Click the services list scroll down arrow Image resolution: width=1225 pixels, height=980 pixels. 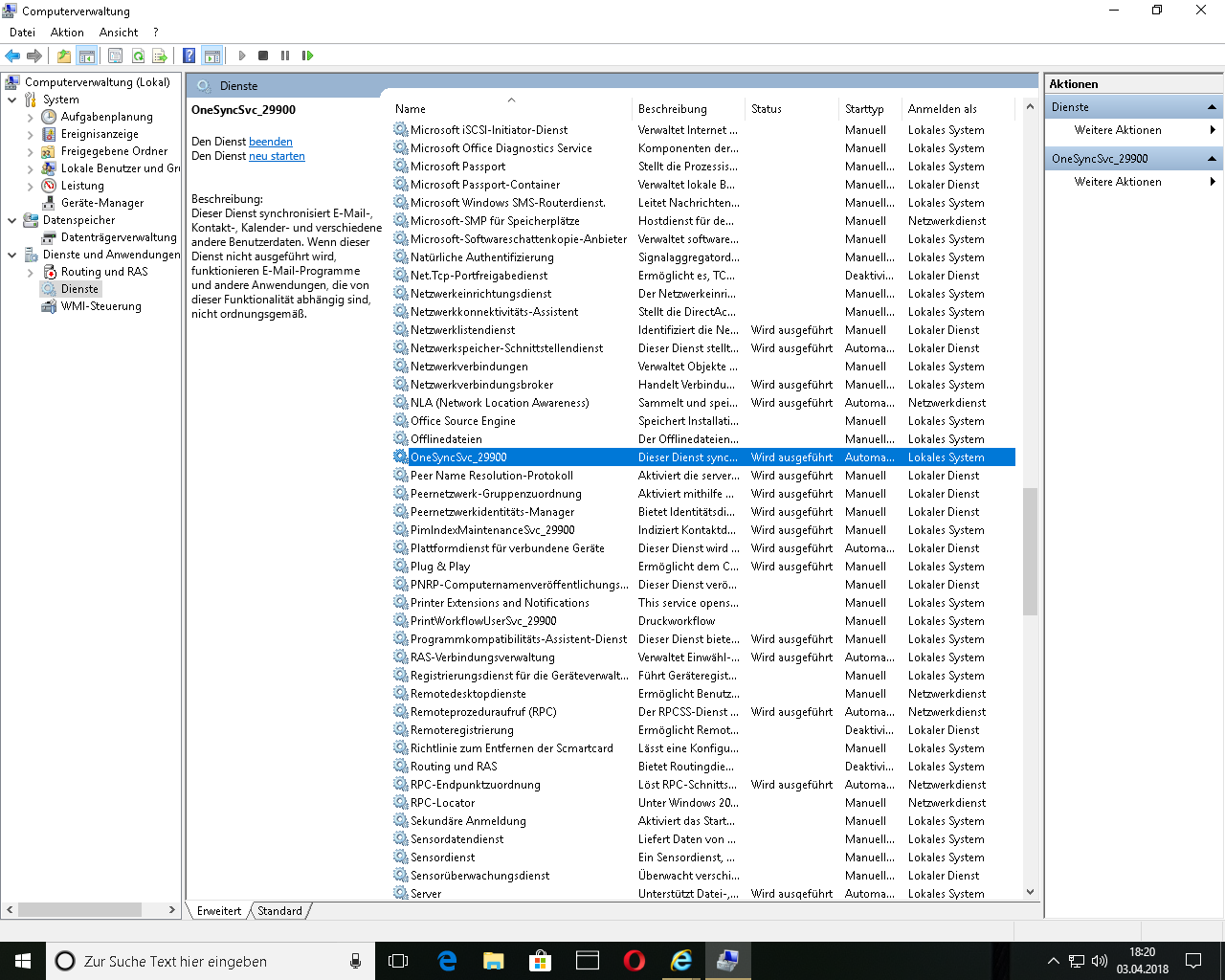click(x=1030, y=892)
